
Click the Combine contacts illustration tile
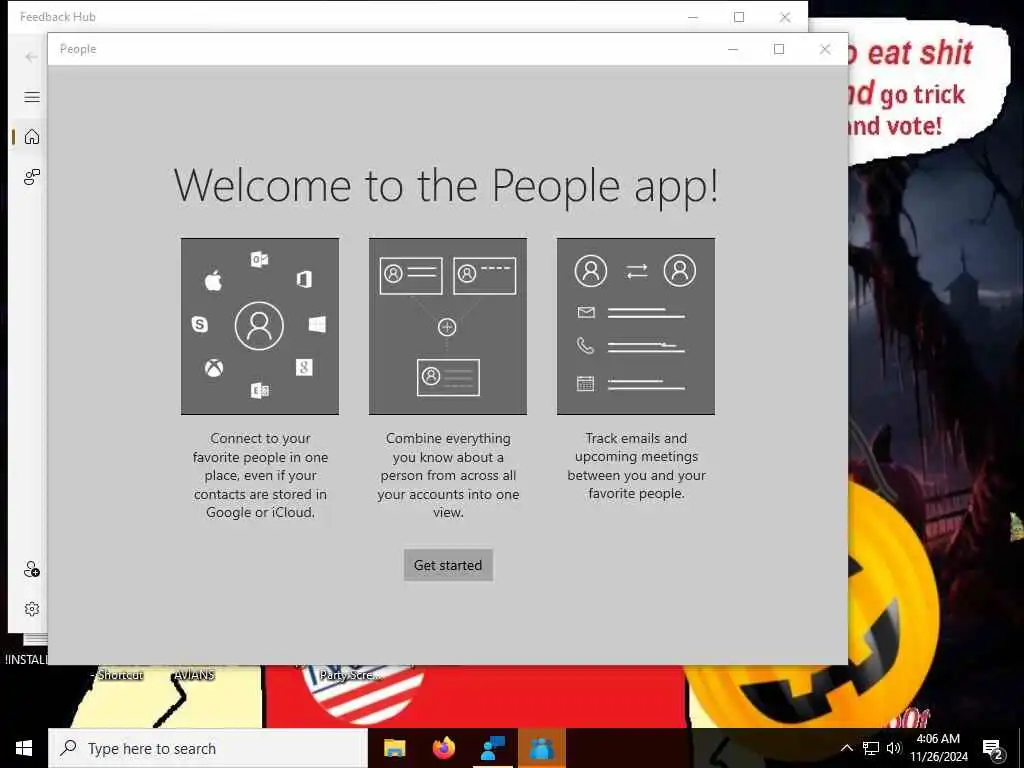pyautogui.click(x=448, y=326)
